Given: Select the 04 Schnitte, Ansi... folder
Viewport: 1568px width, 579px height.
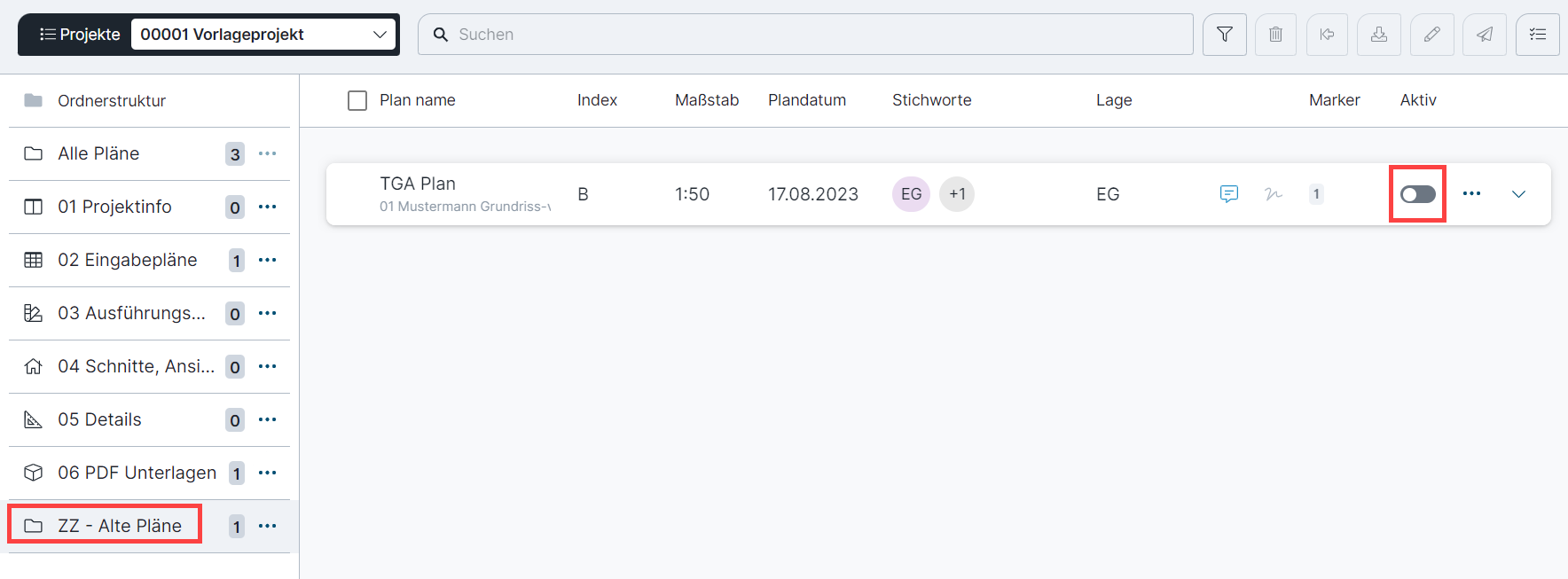Looking at the screenshot, I should (x=149, y=366).
